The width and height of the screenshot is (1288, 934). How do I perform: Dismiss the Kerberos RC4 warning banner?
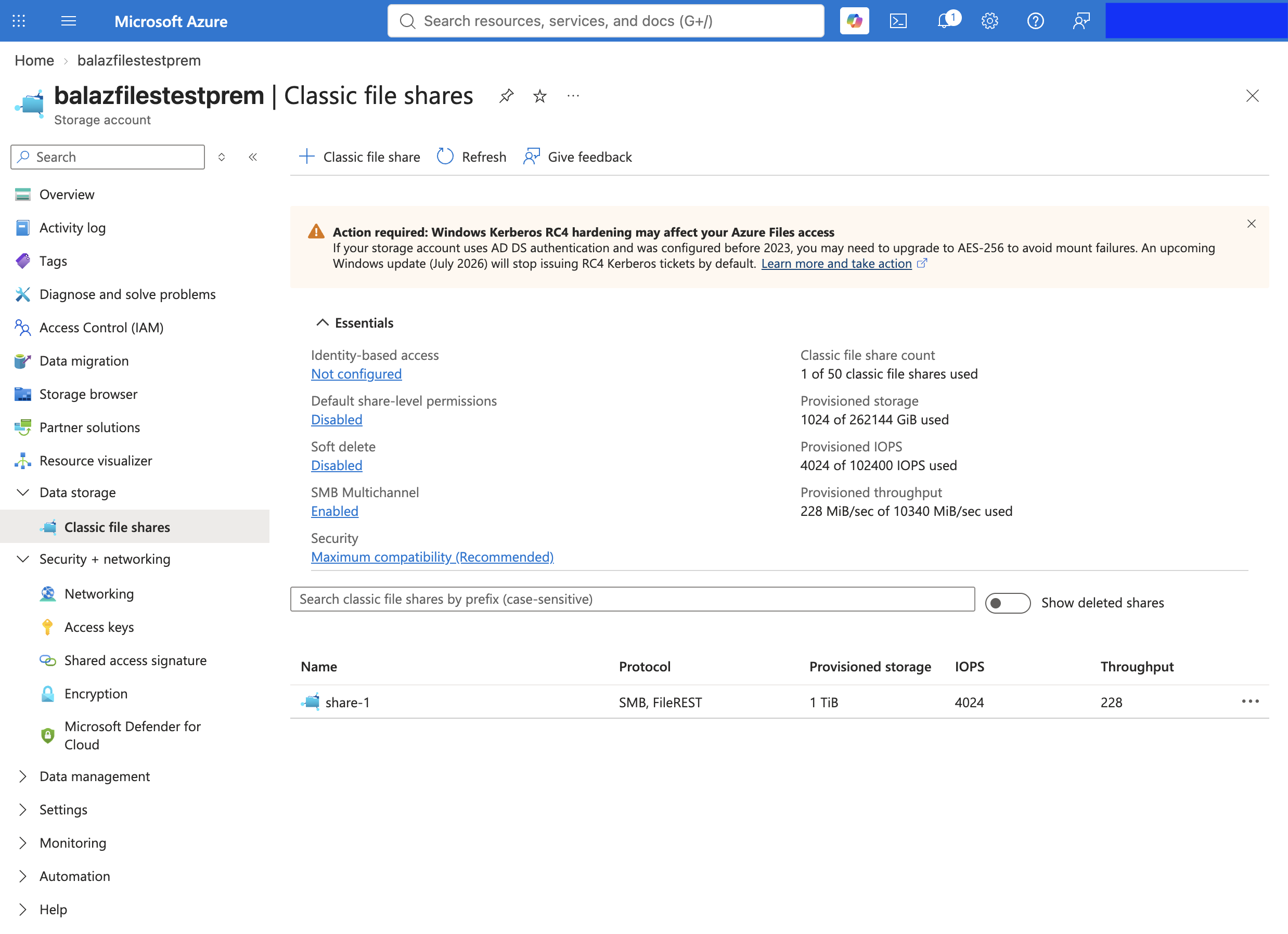point(1251,224)
